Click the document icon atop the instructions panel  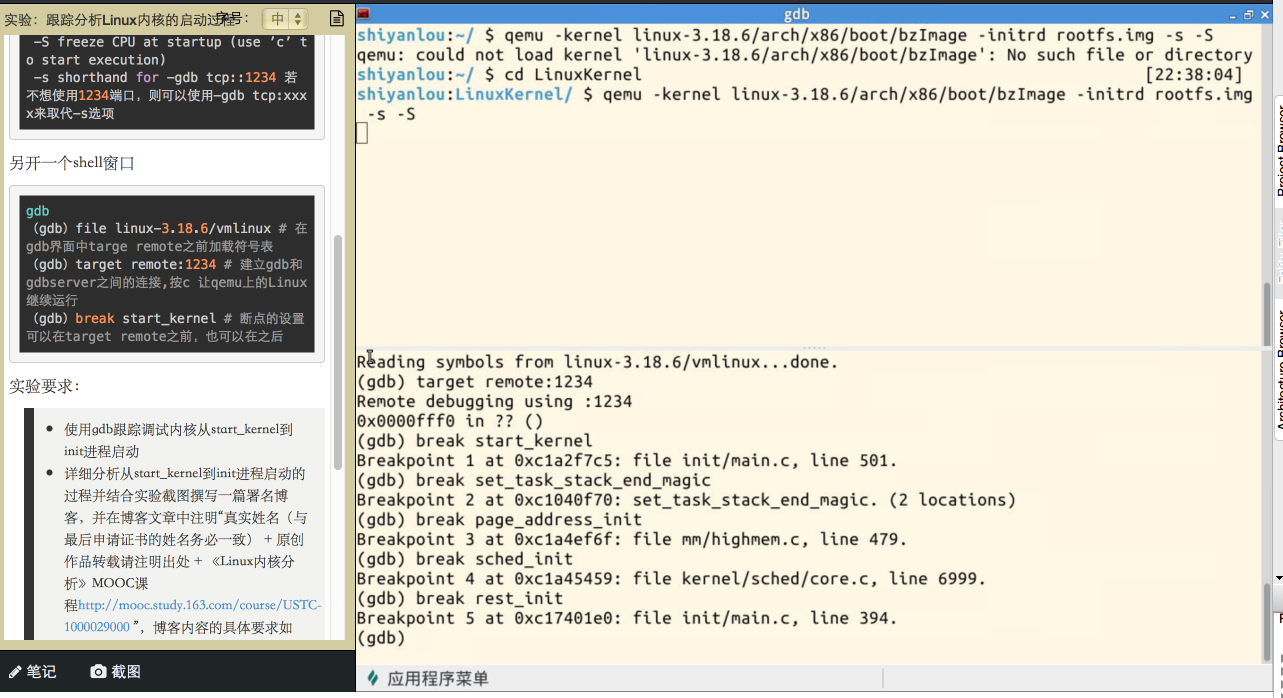pyautogui.click(x=334, y=17)
